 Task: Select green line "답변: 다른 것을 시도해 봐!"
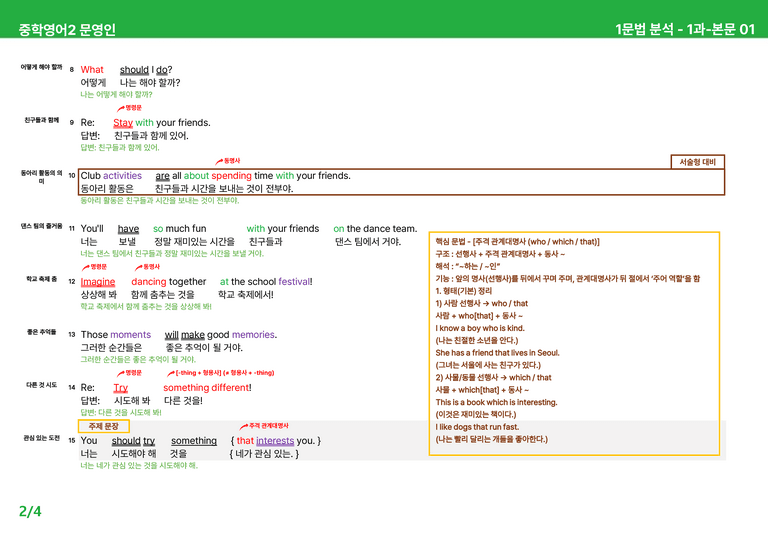121,412
